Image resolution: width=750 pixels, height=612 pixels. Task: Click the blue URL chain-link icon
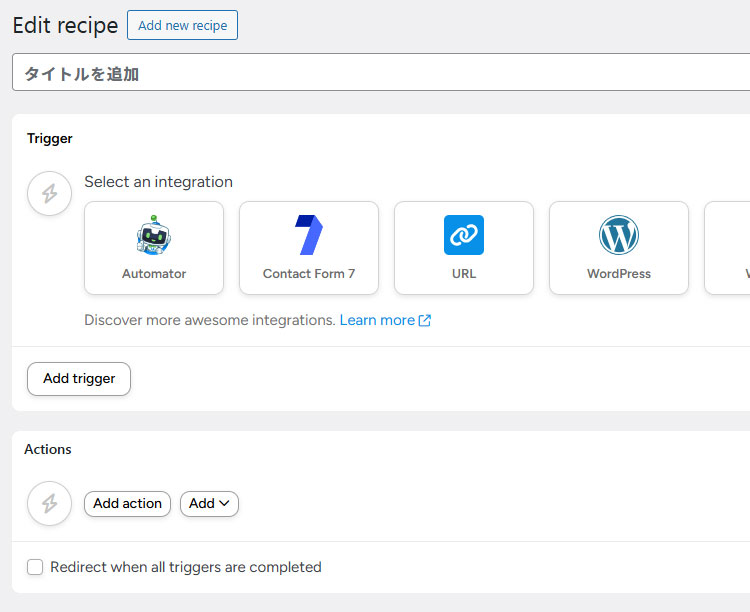464,235
